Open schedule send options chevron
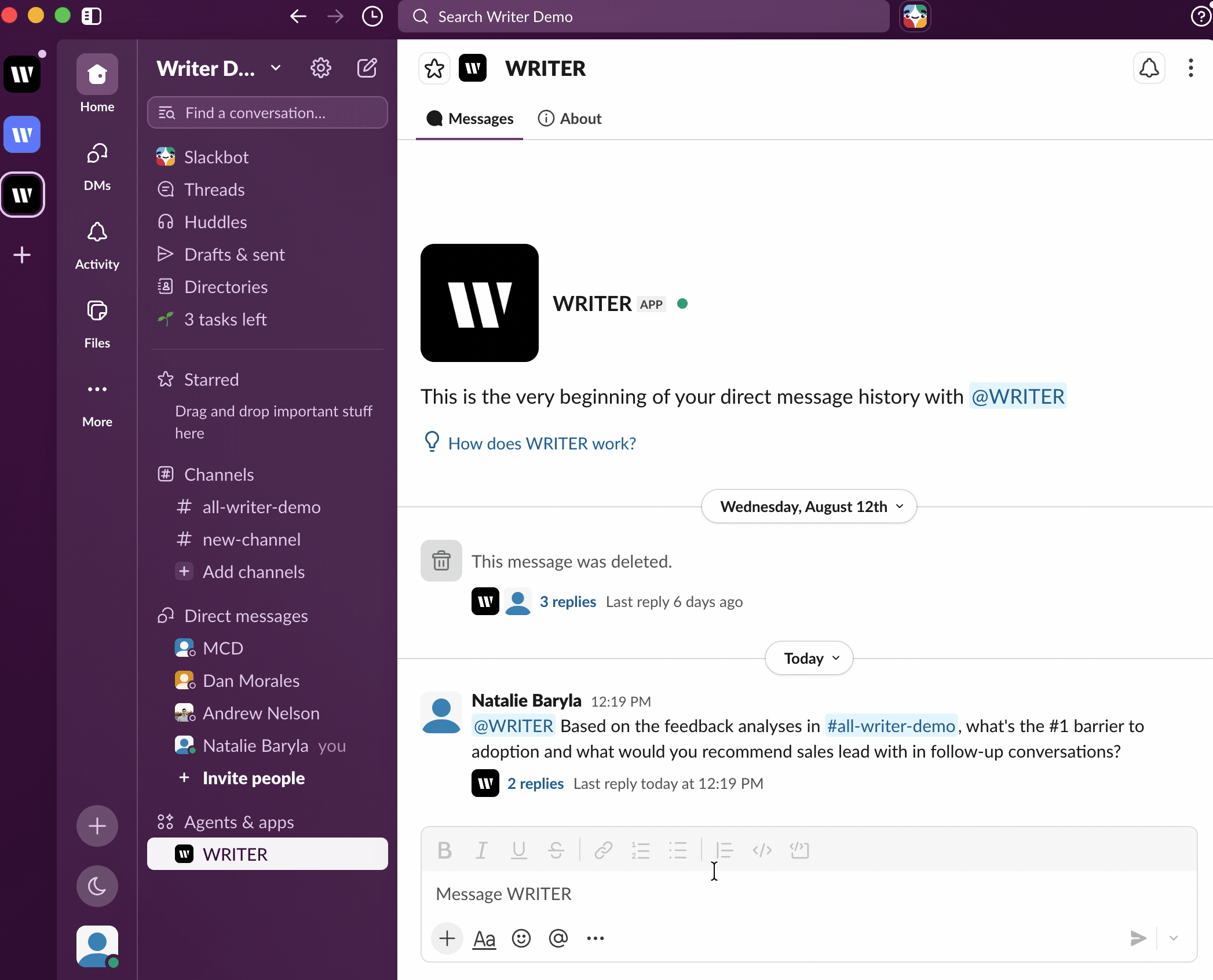1213x980 pixels. coord(1174,938)
